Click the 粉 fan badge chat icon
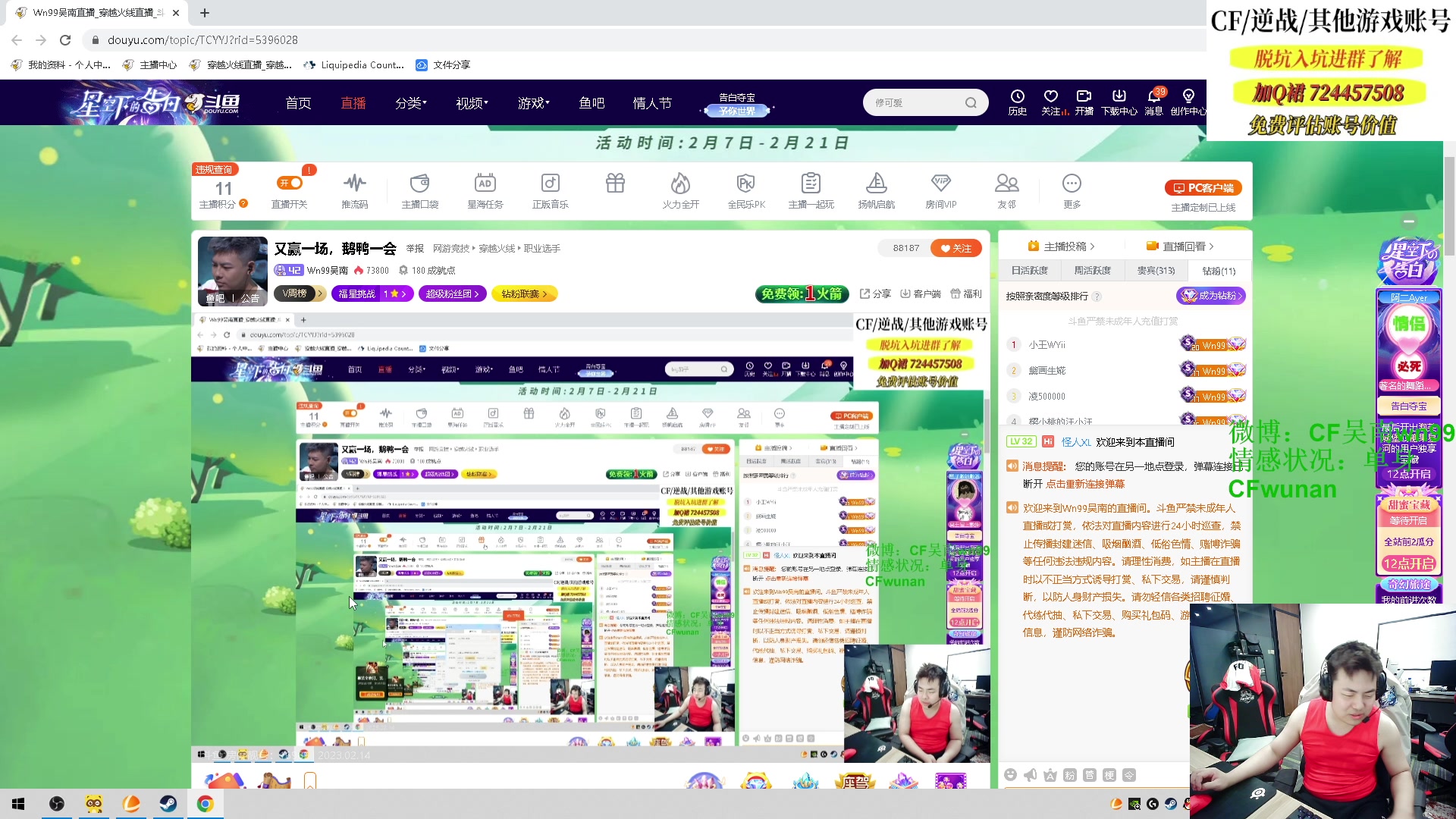 (x=1069, y=774)
